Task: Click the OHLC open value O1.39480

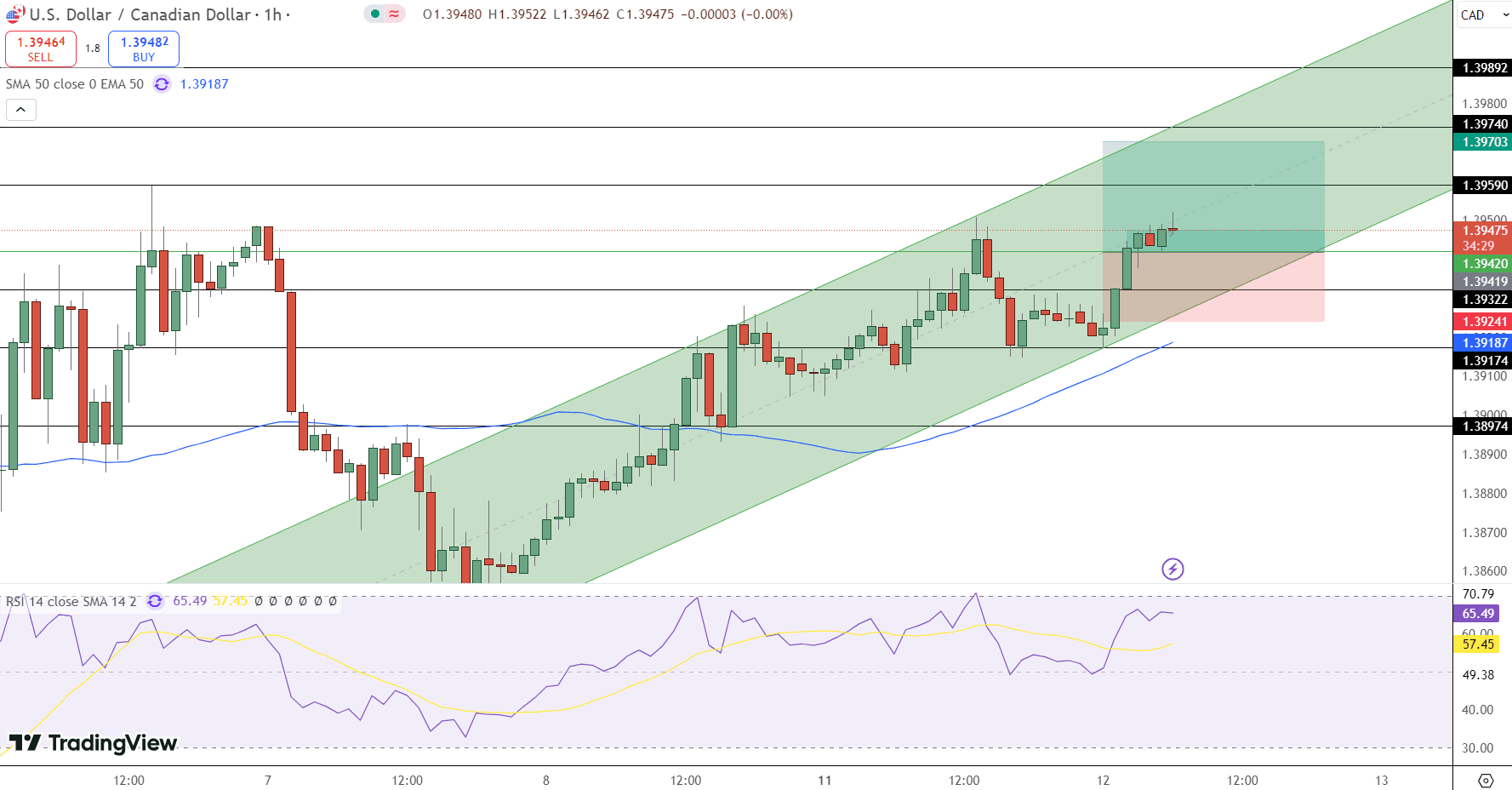Action: [452, 14]
